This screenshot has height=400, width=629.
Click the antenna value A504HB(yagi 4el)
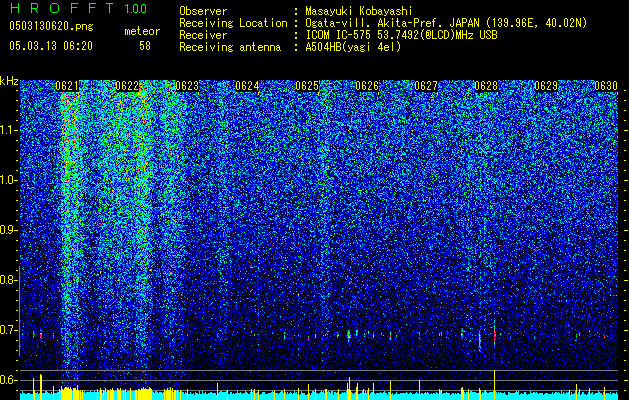353,47
